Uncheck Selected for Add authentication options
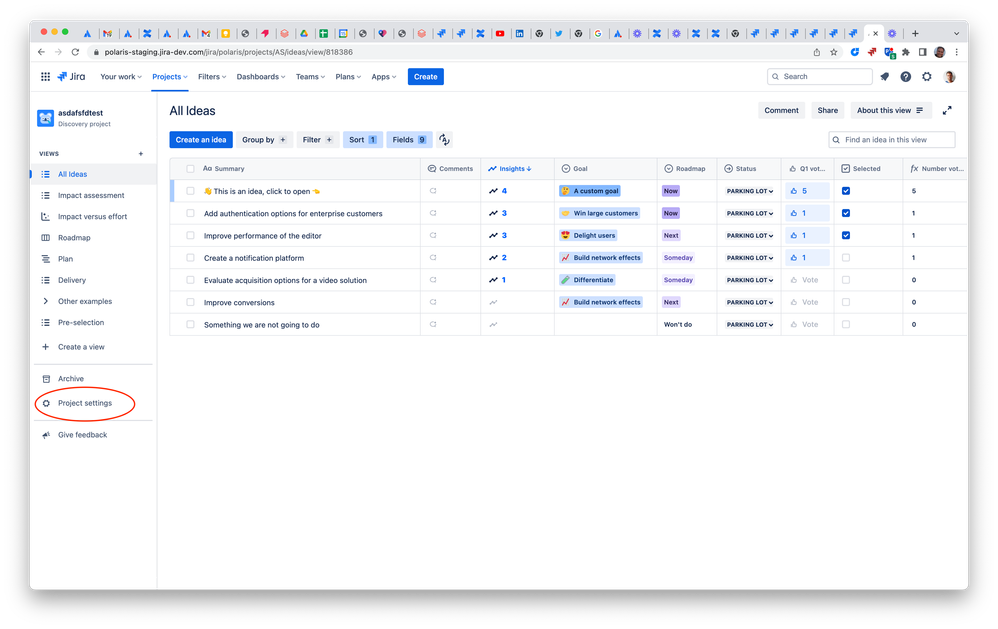 click(846, 213)
